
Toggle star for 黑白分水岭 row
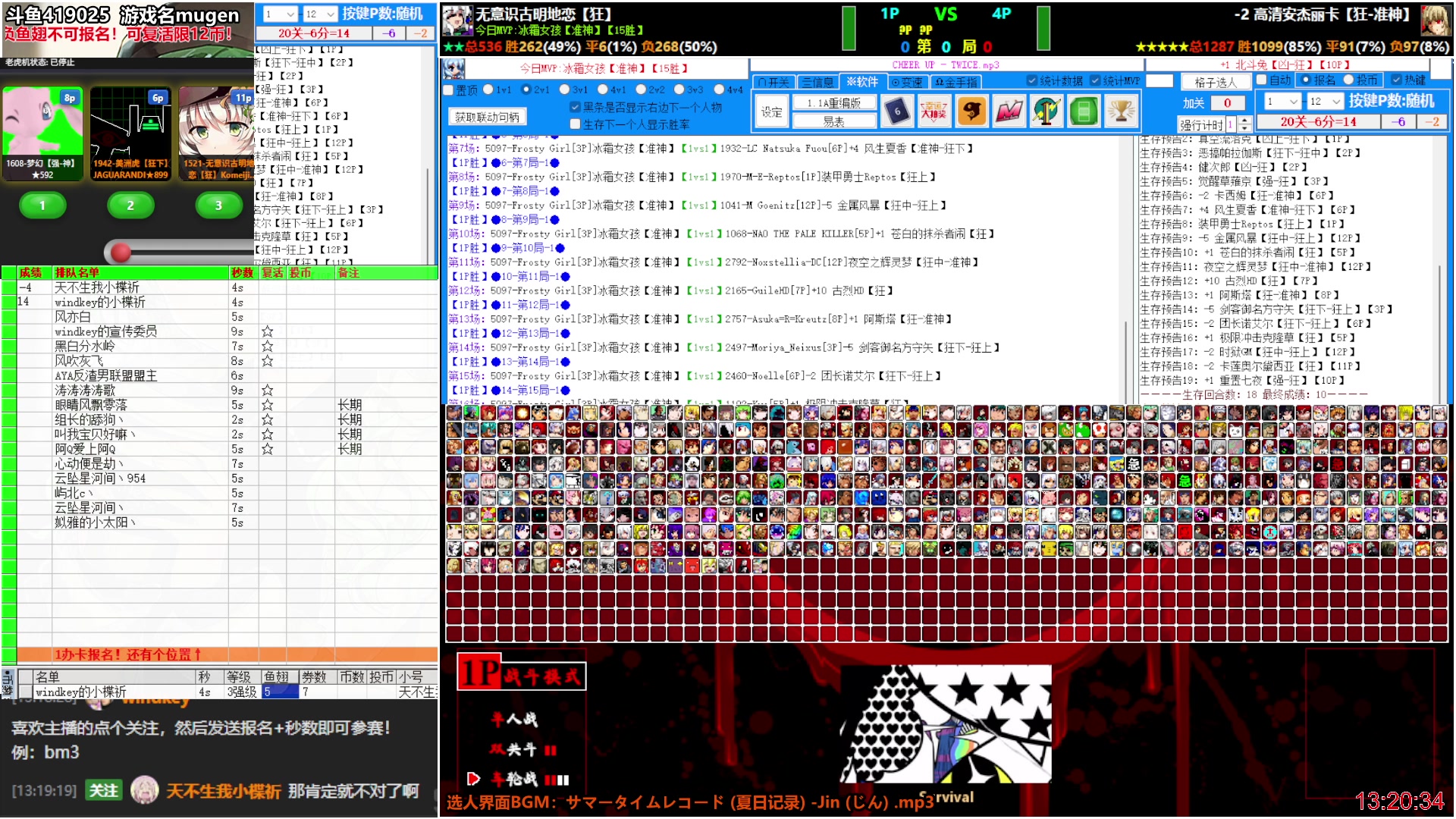tap(267, 346)
